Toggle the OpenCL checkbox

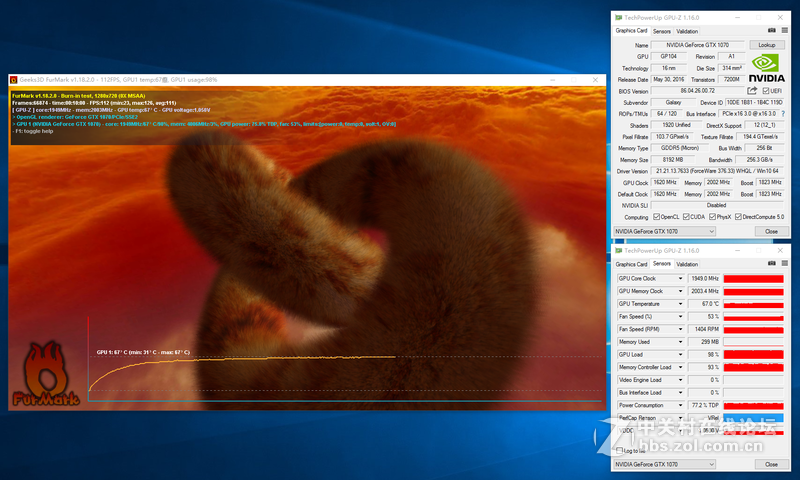coord(656,216)
